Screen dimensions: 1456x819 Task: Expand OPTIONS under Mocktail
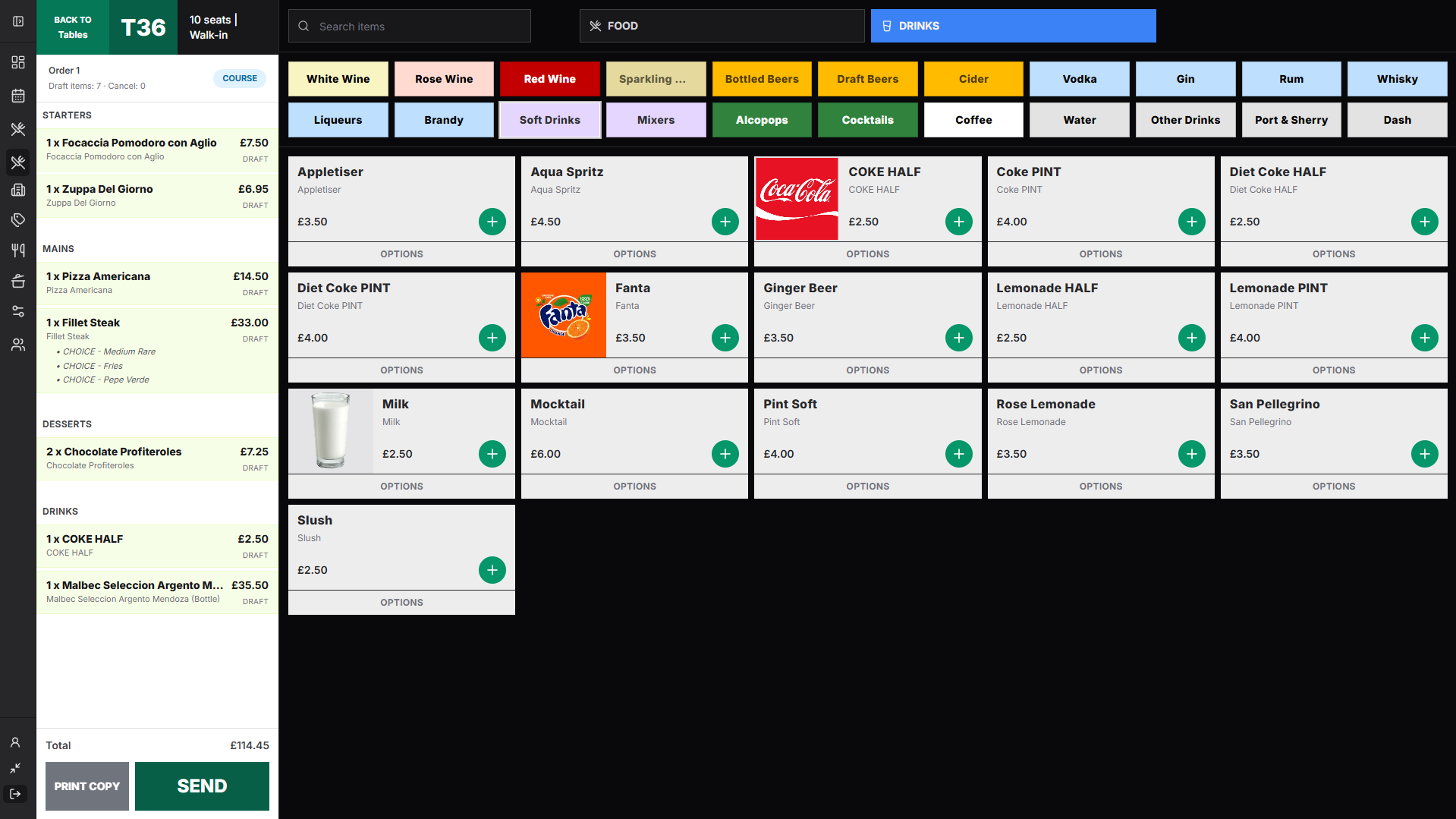(x=634, y=487)
